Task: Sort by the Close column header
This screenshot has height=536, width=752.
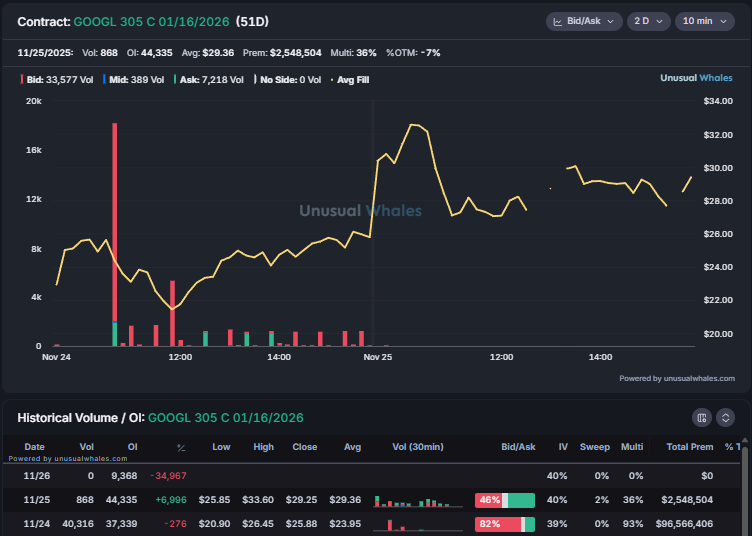Action: point(305,447)
